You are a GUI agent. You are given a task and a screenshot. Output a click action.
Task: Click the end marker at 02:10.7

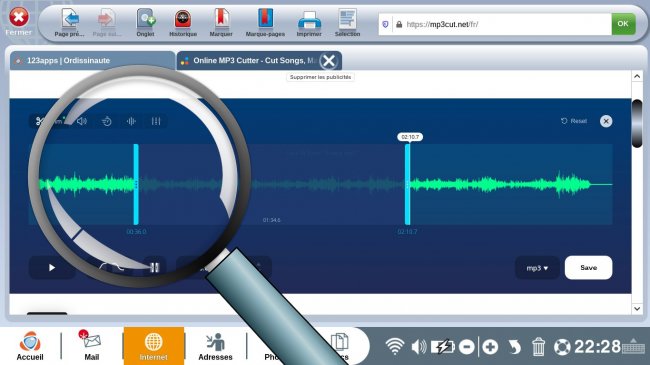pos(407,184)
